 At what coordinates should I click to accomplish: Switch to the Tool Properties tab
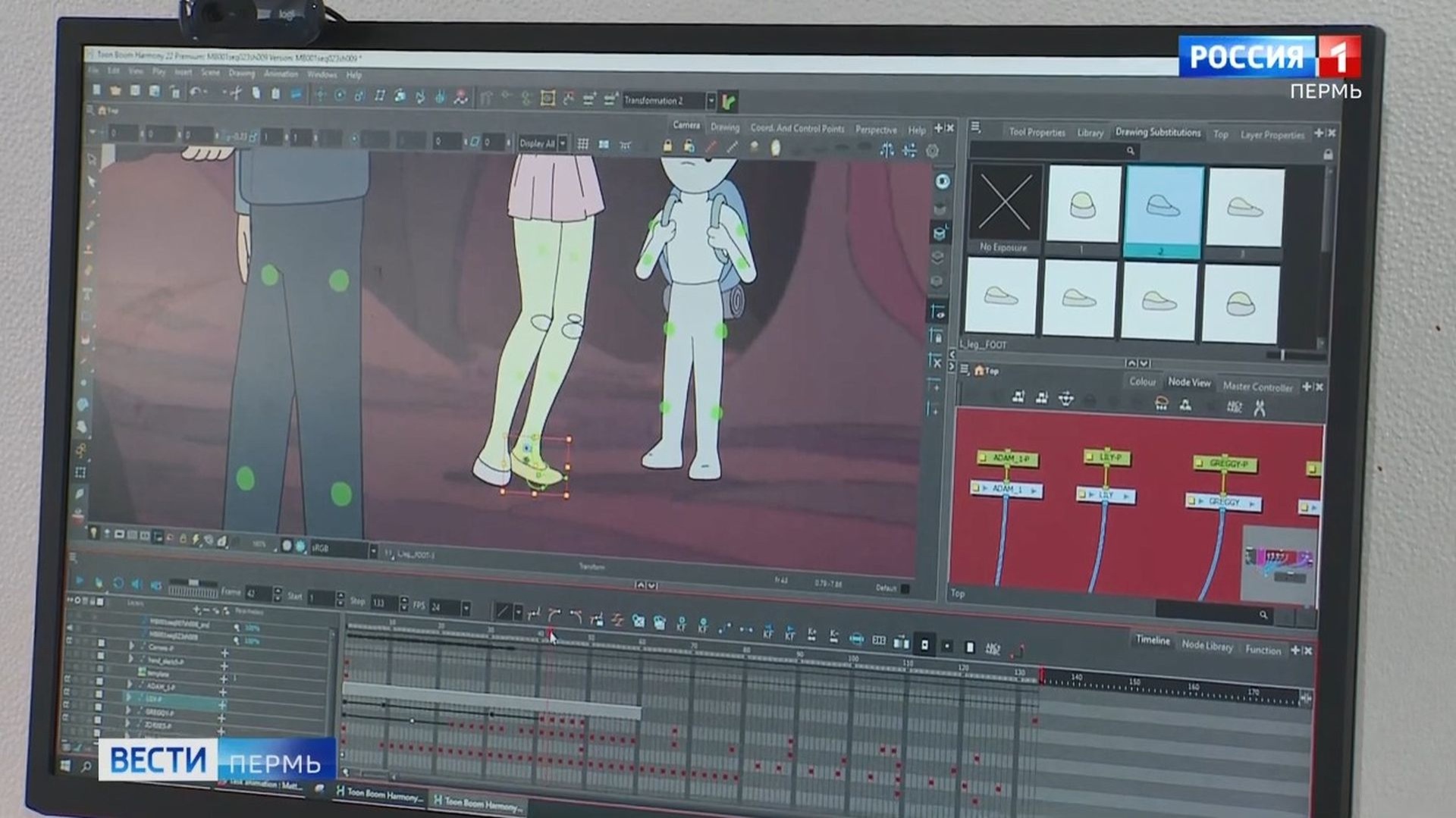pyautogui.click(x=1037, y=132)
